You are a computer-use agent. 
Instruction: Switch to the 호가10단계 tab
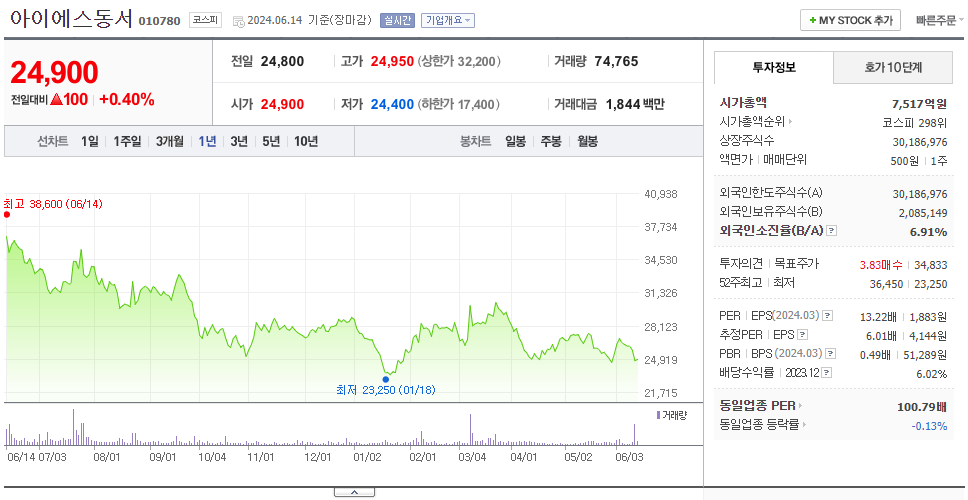click(x=893, y=67)
